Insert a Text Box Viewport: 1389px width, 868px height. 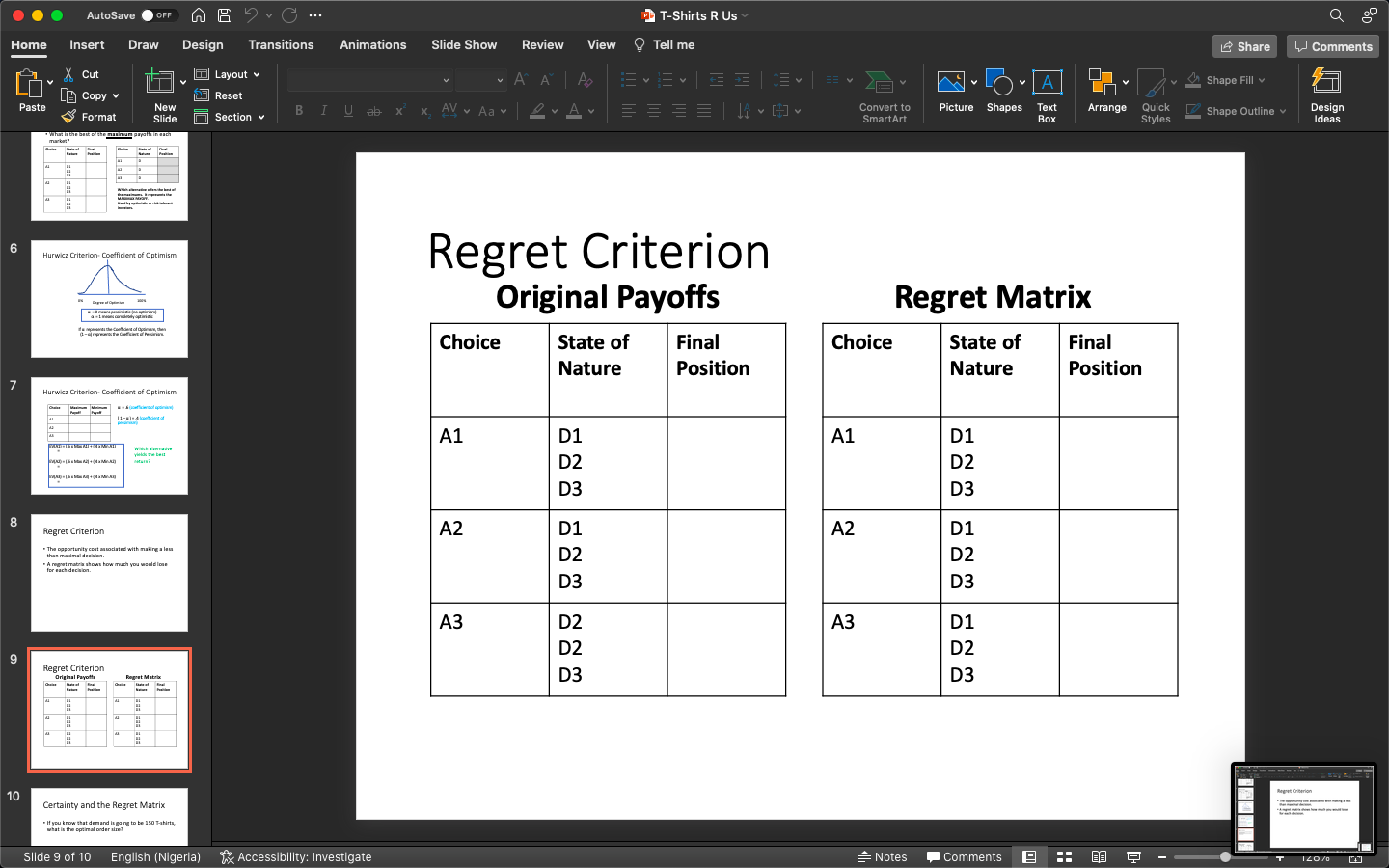1048,92
